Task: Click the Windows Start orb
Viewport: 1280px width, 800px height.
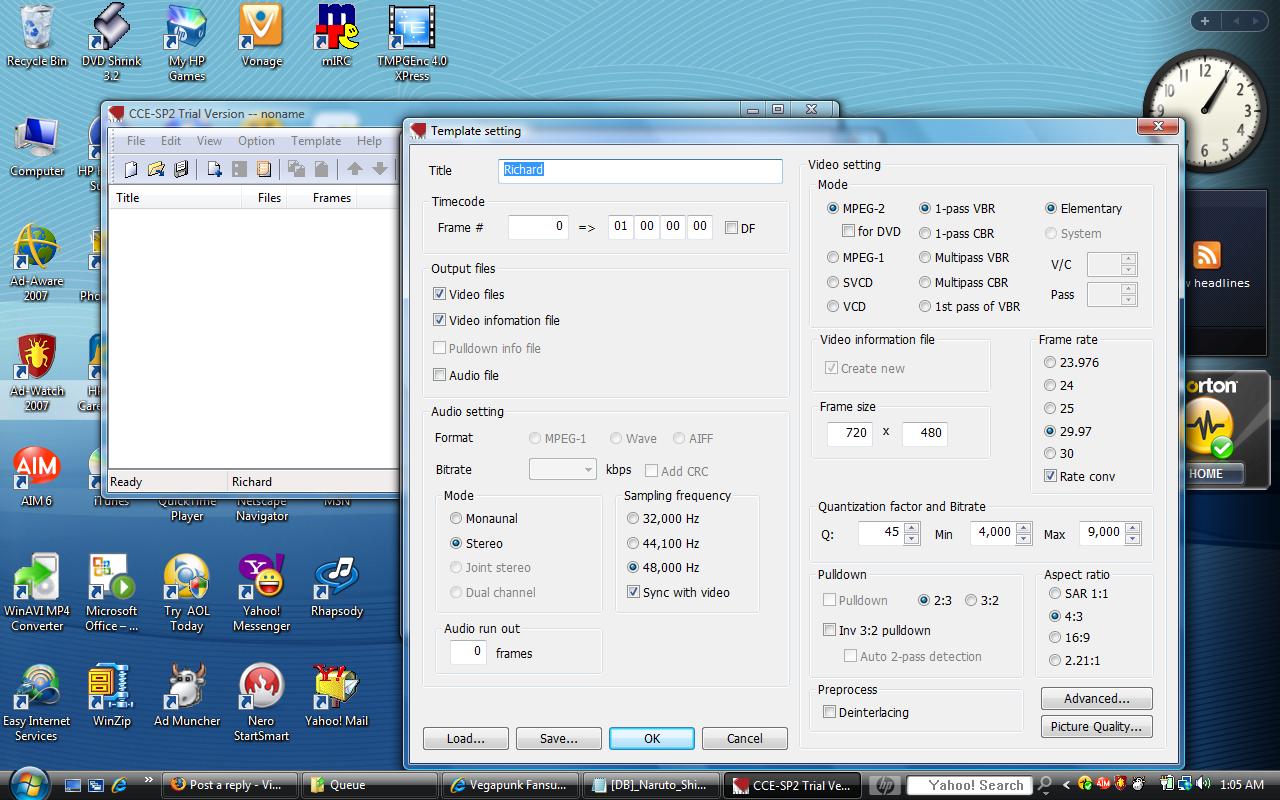Action: [x=28, y=783]
